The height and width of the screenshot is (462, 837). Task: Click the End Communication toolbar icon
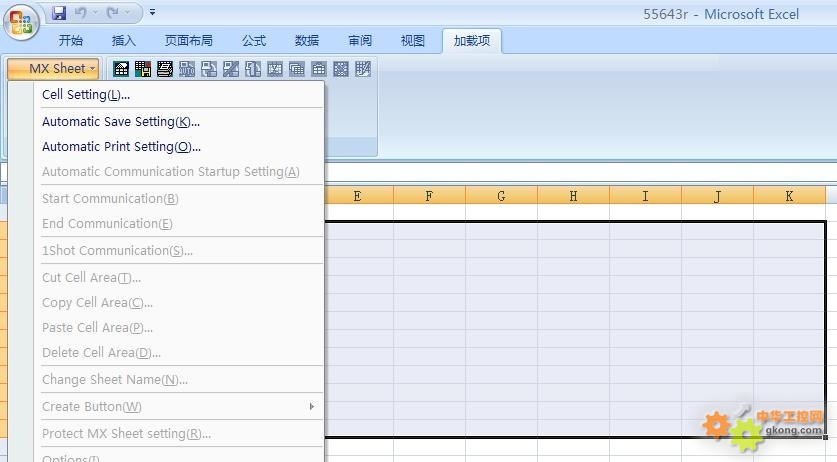(231, 69)
